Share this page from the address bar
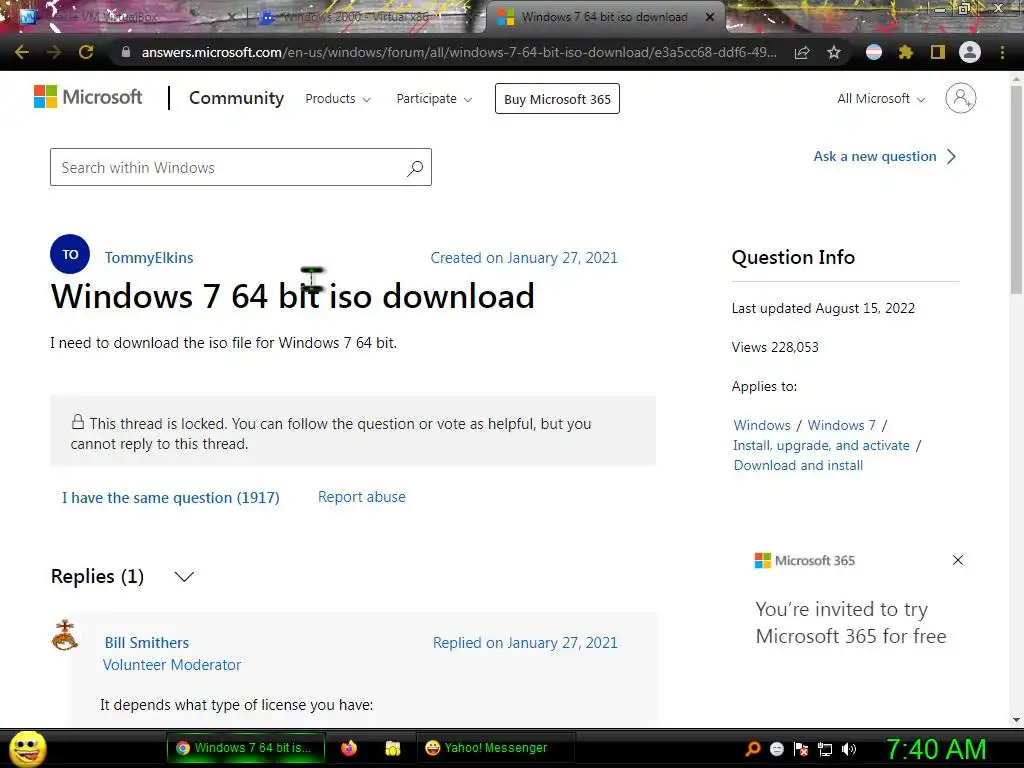This screenshot has width=1024, height=768. click(802, 52)
